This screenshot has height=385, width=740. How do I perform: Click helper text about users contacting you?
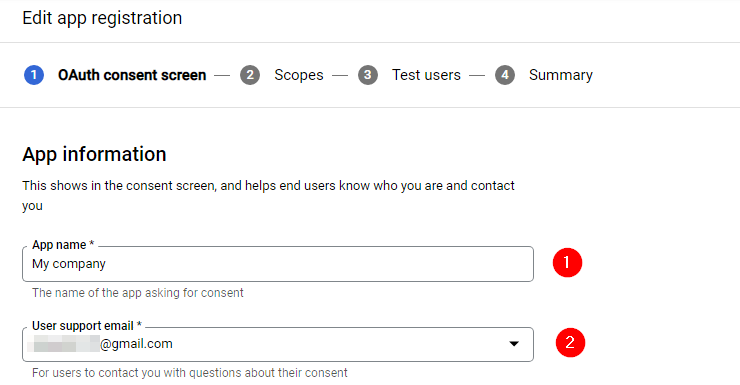[x=190, y=373]
